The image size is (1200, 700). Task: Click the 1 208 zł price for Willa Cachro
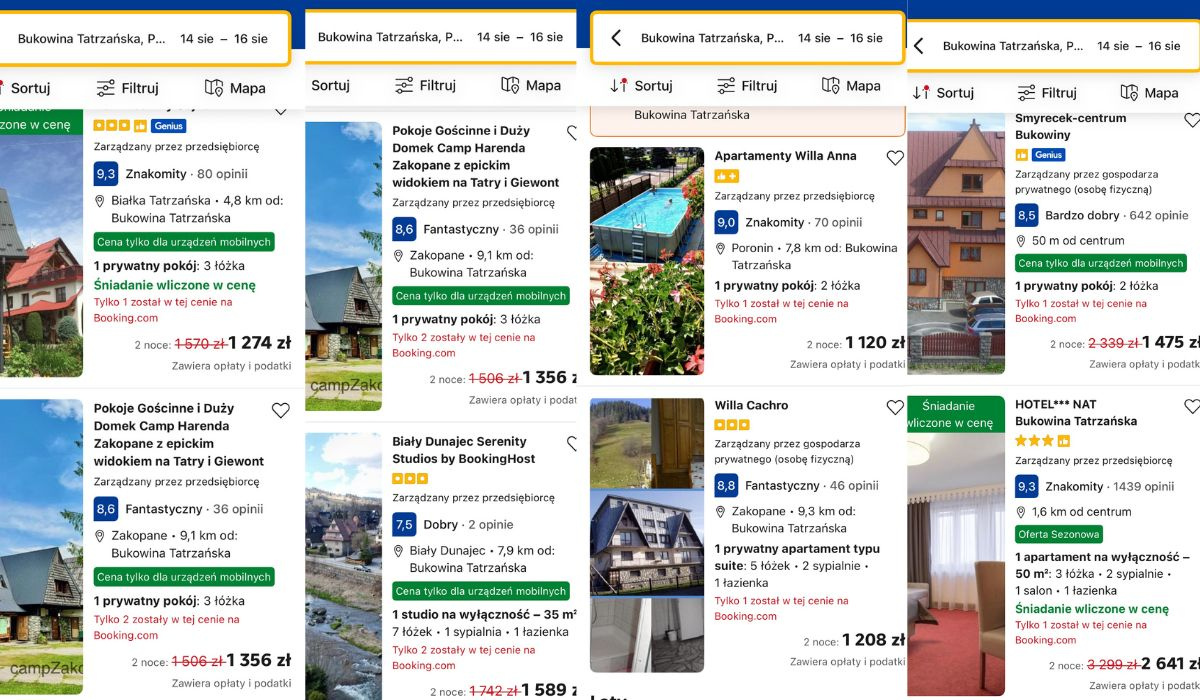873,640
